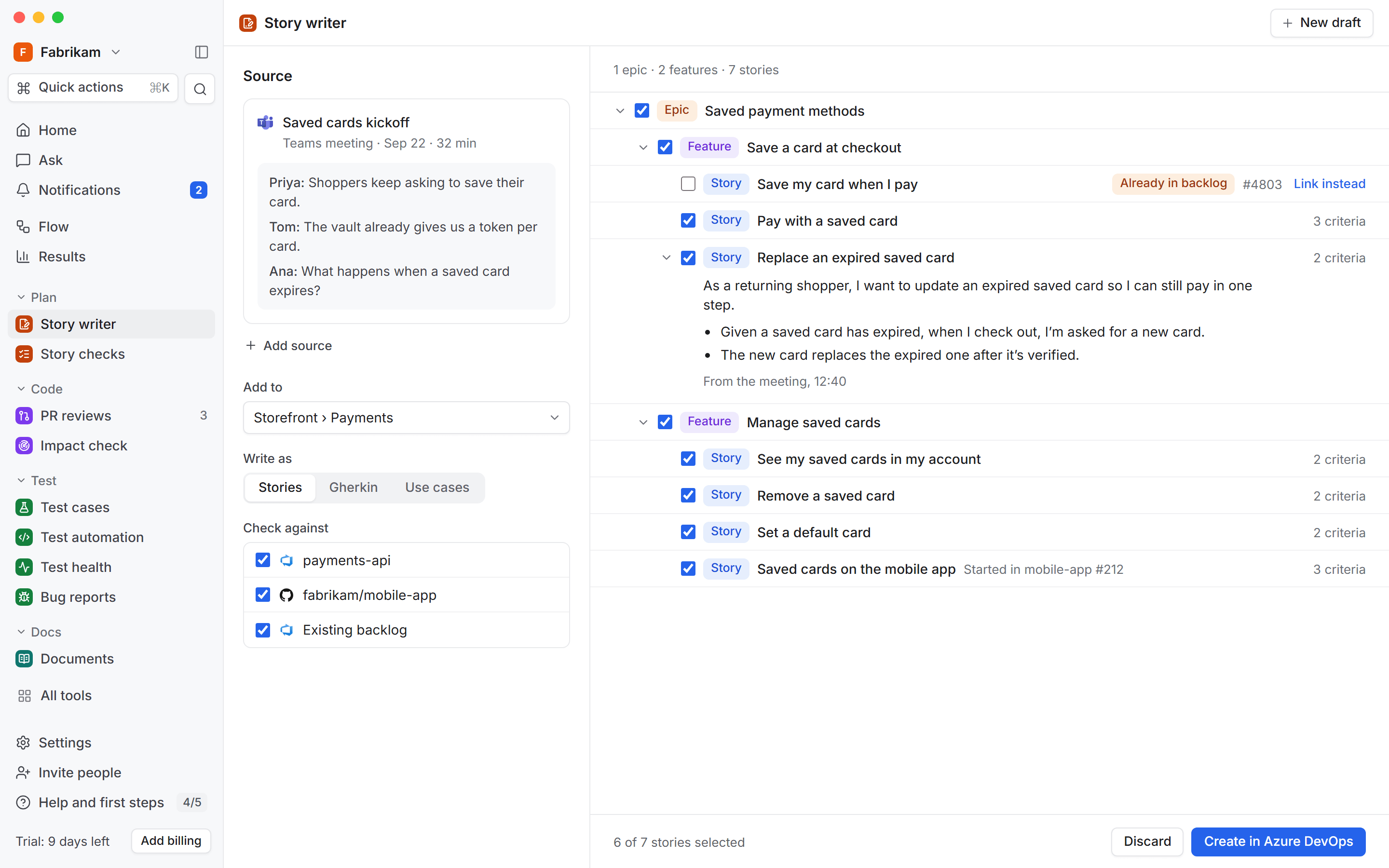Screen dimensions: 1389x868
Task: Open the Fabrikam workspace switcher
Action: (x=68, y=52)
